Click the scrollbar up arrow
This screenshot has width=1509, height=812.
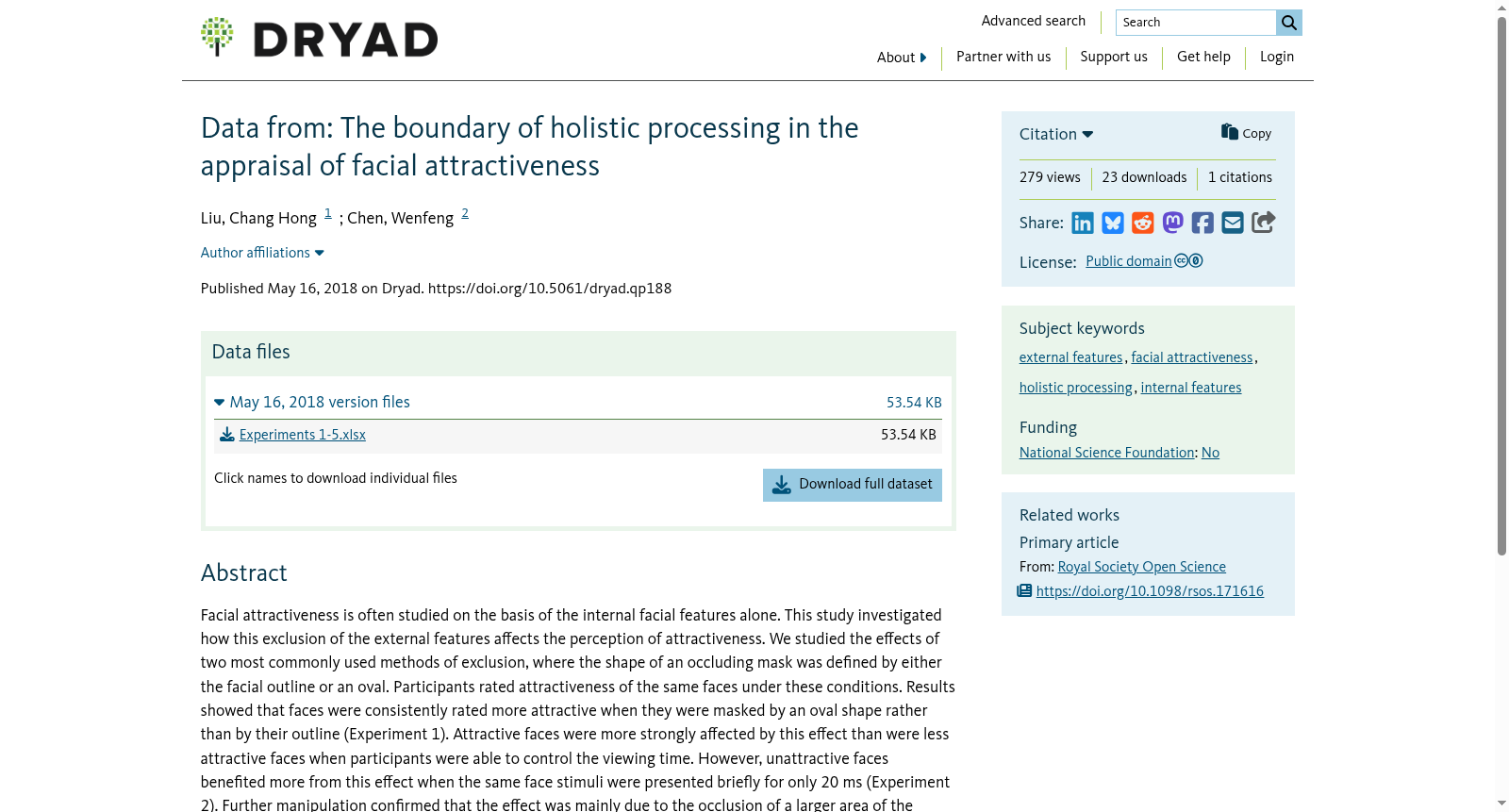1501,8
